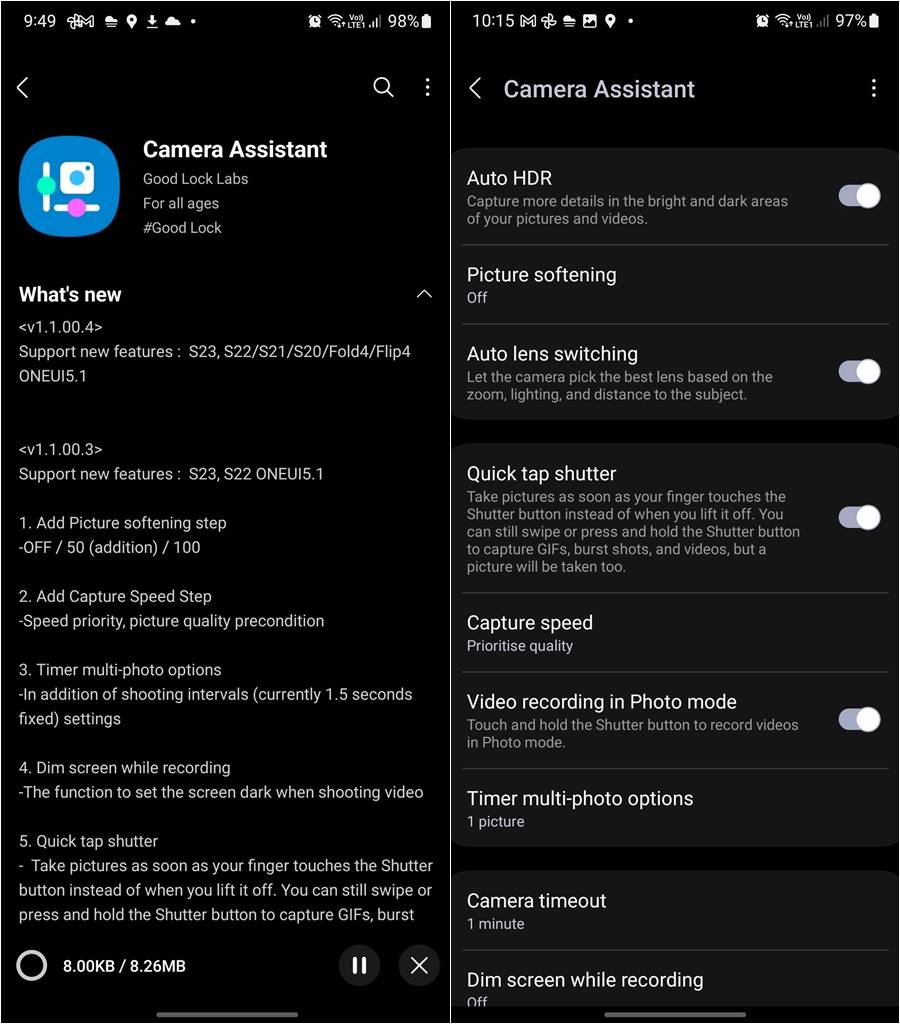This screenshot has width=900, height=1024.
Task: Cancel the Camera Assistant download
Action: click(x=419, y=966)
